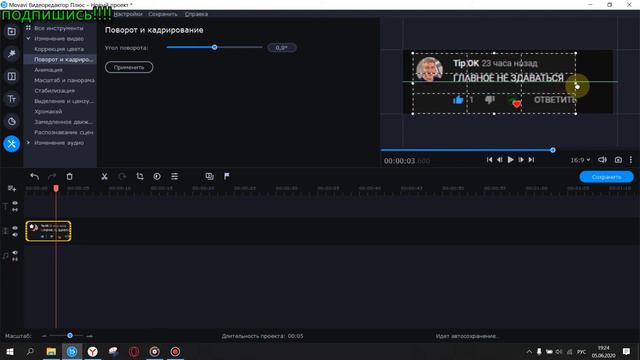
Task: Open the Настройки menu
Action: (128, 14)
